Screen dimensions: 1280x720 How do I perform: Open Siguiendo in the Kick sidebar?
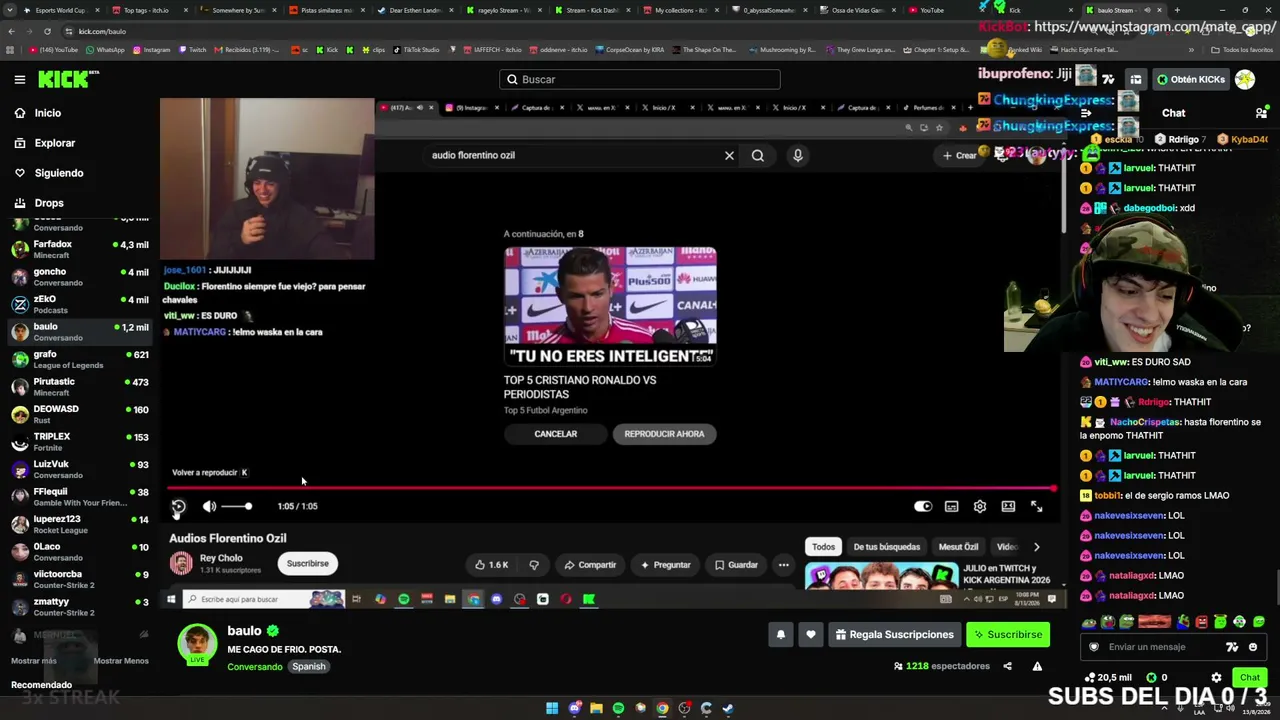(x=58, y=173)
